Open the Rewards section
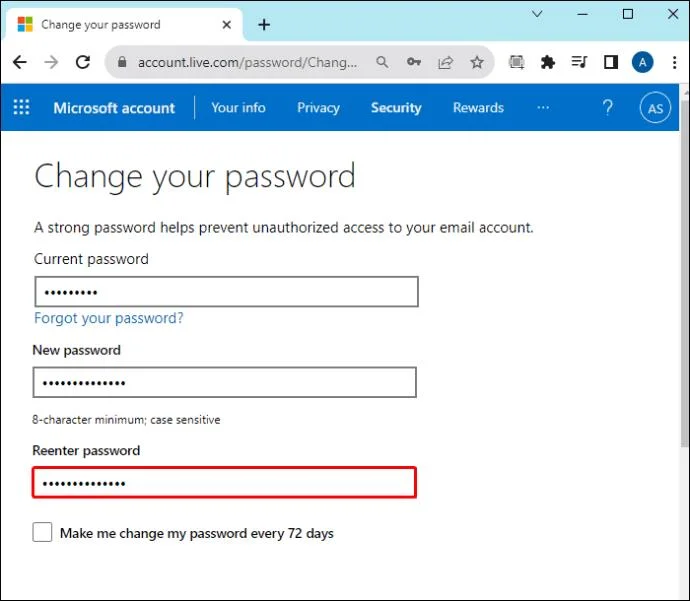690x601 pixels. [478, 108]
